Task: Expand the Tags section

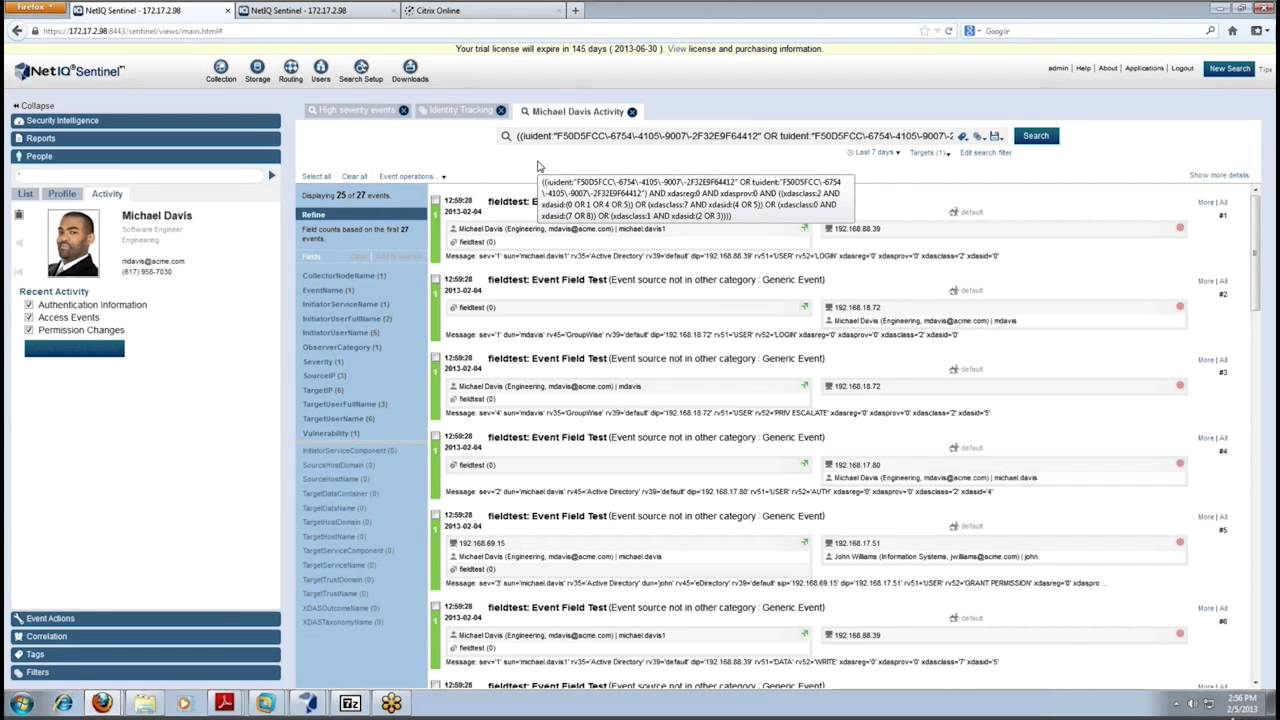Action: (x=146, y=655)
